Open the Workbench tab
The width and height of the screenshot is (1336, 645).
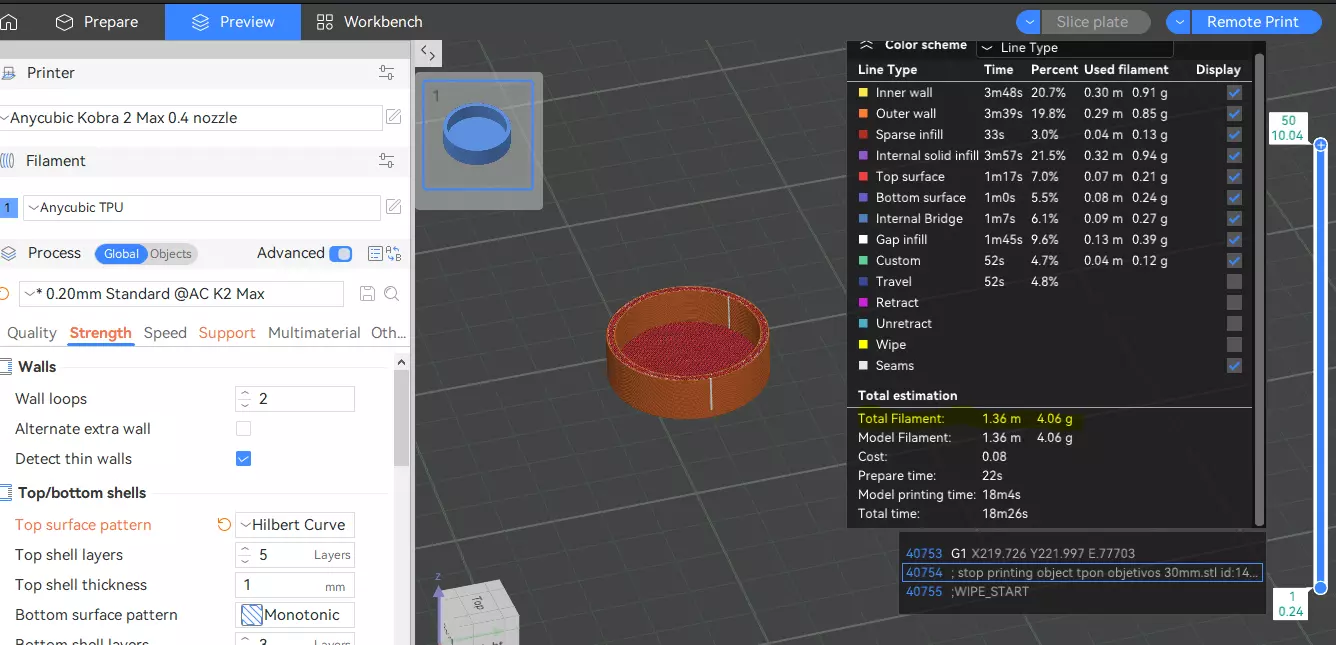pyautogui.click(x=369, y=22)
